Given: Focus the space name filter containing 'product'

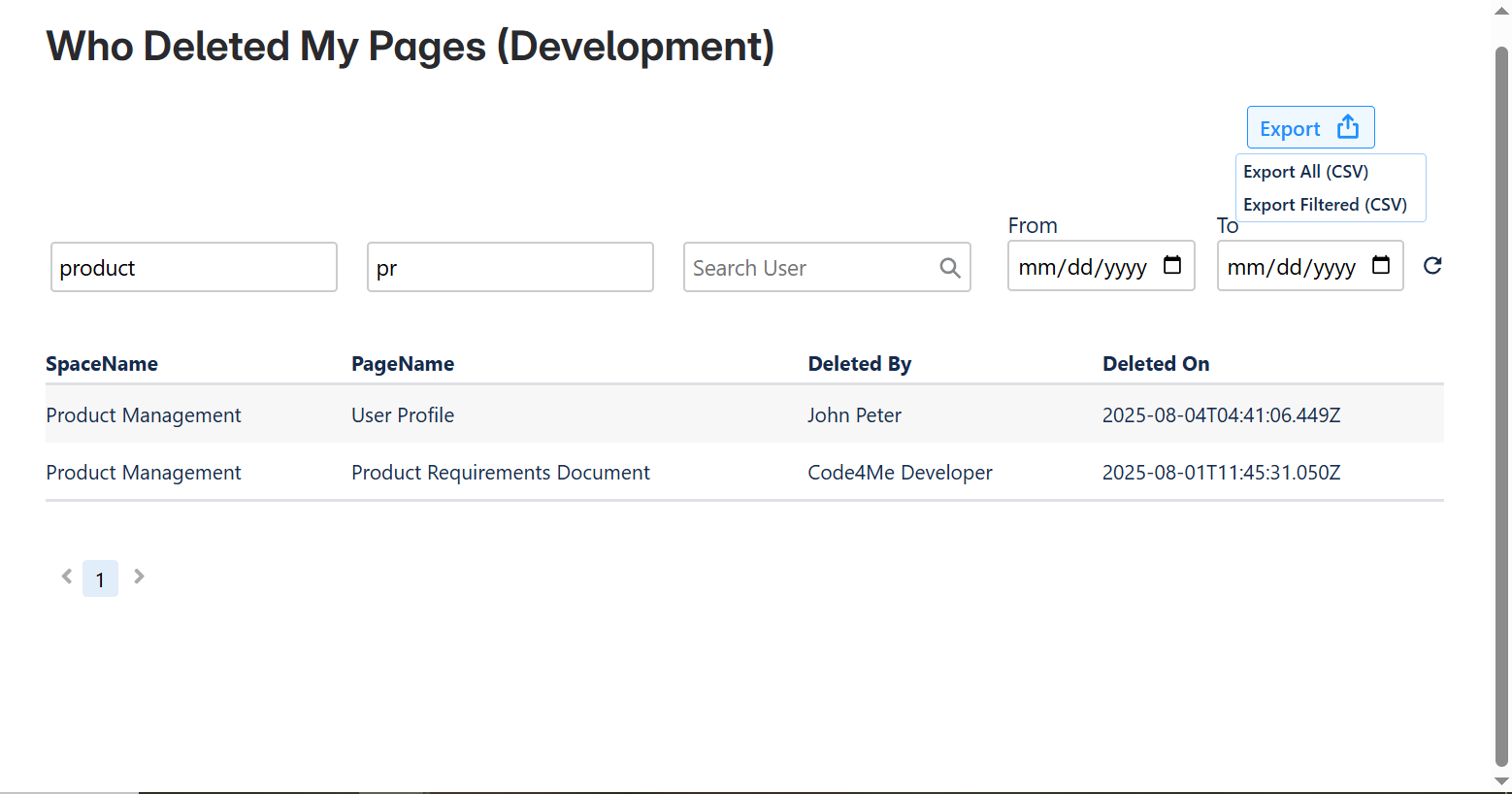Looking at the screenshot, I should [x=194, y=268].
